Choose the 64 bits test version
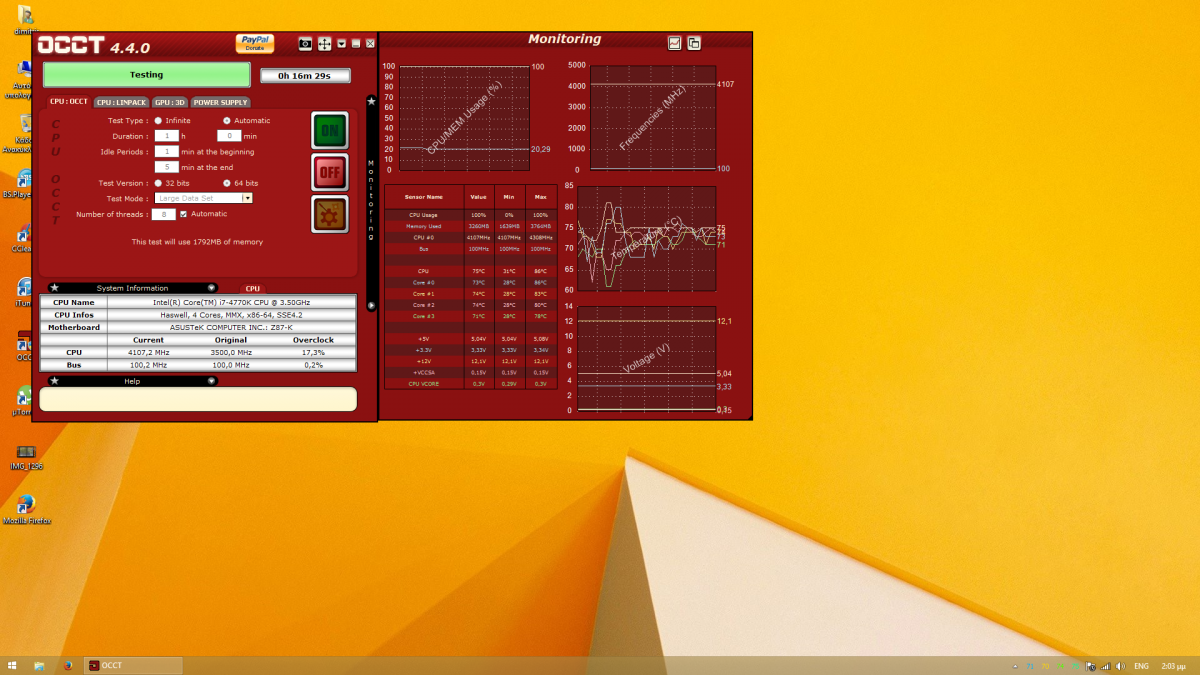Viewport: 1200px width, 675px height. 227,183
